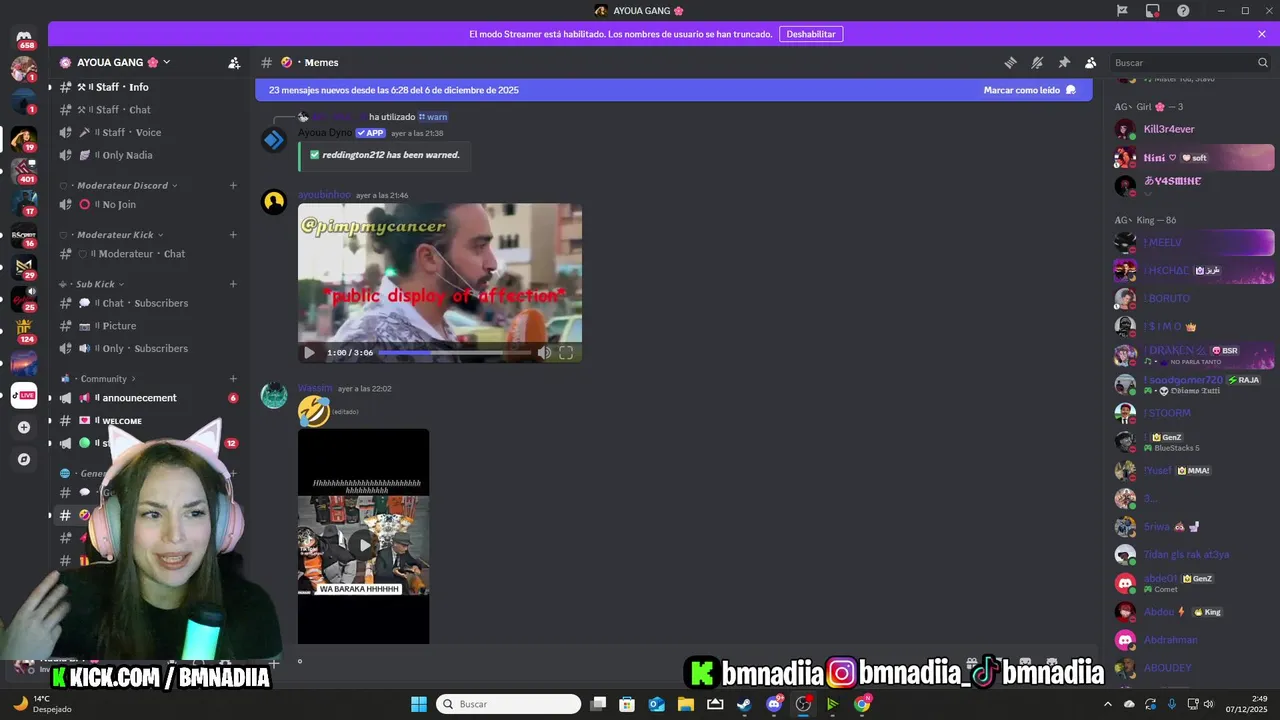The height and width of the screenshot is (720, 1280).
Task: Show hidden system tray icons chevron
Action: 1107,704
